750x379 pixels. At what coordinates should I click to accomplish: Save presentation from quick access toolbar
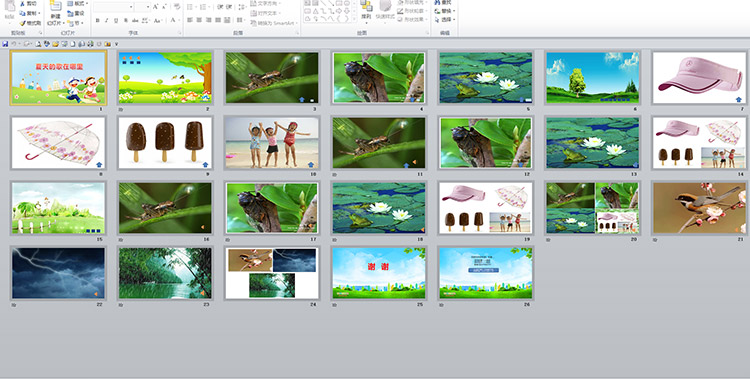tap(5, 44)
